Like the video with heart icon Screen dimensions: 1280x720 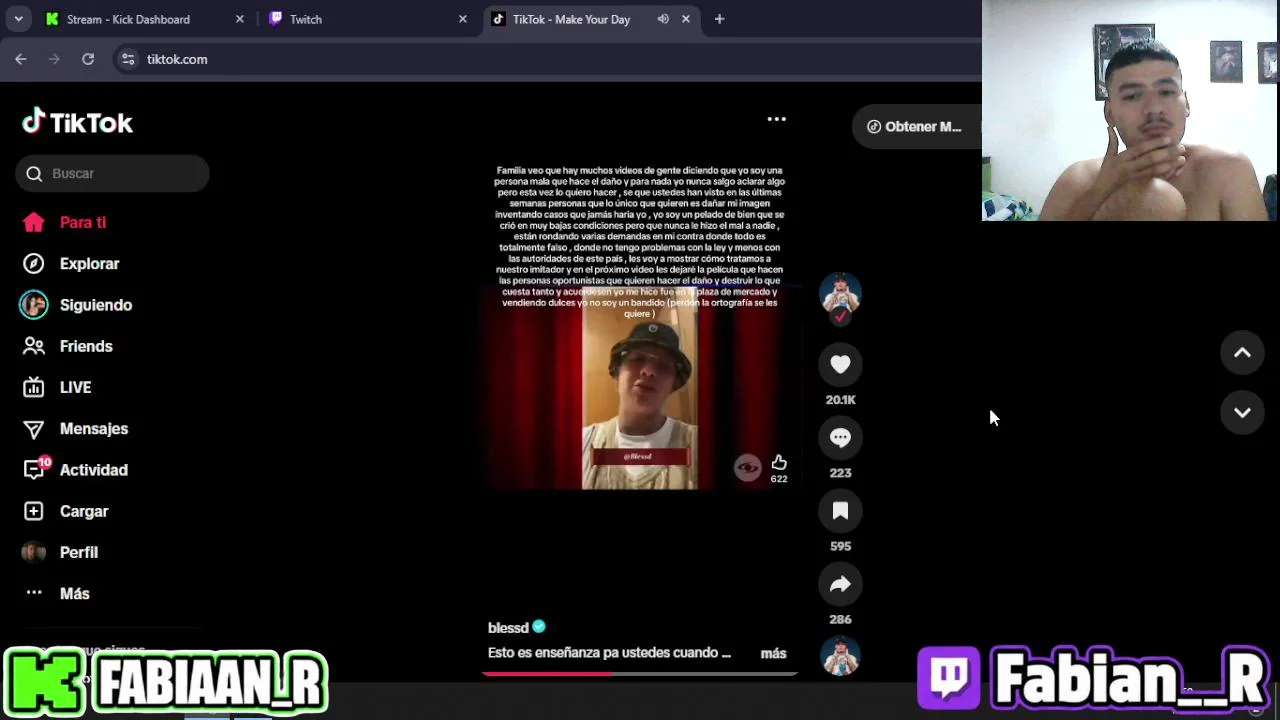click(840, 365)
